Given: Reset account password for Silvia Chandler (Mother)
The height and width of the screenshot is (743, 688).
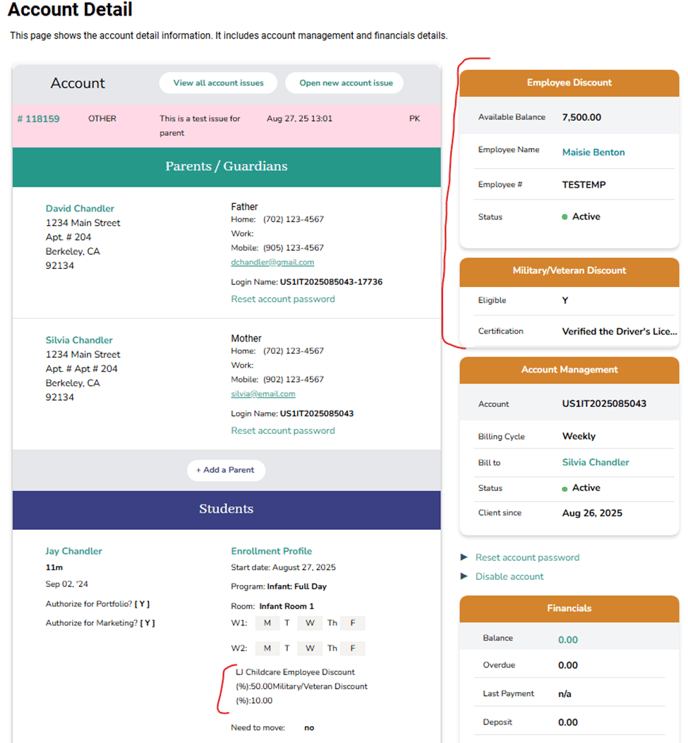Looking at the screenshot, I should [282, 431].
